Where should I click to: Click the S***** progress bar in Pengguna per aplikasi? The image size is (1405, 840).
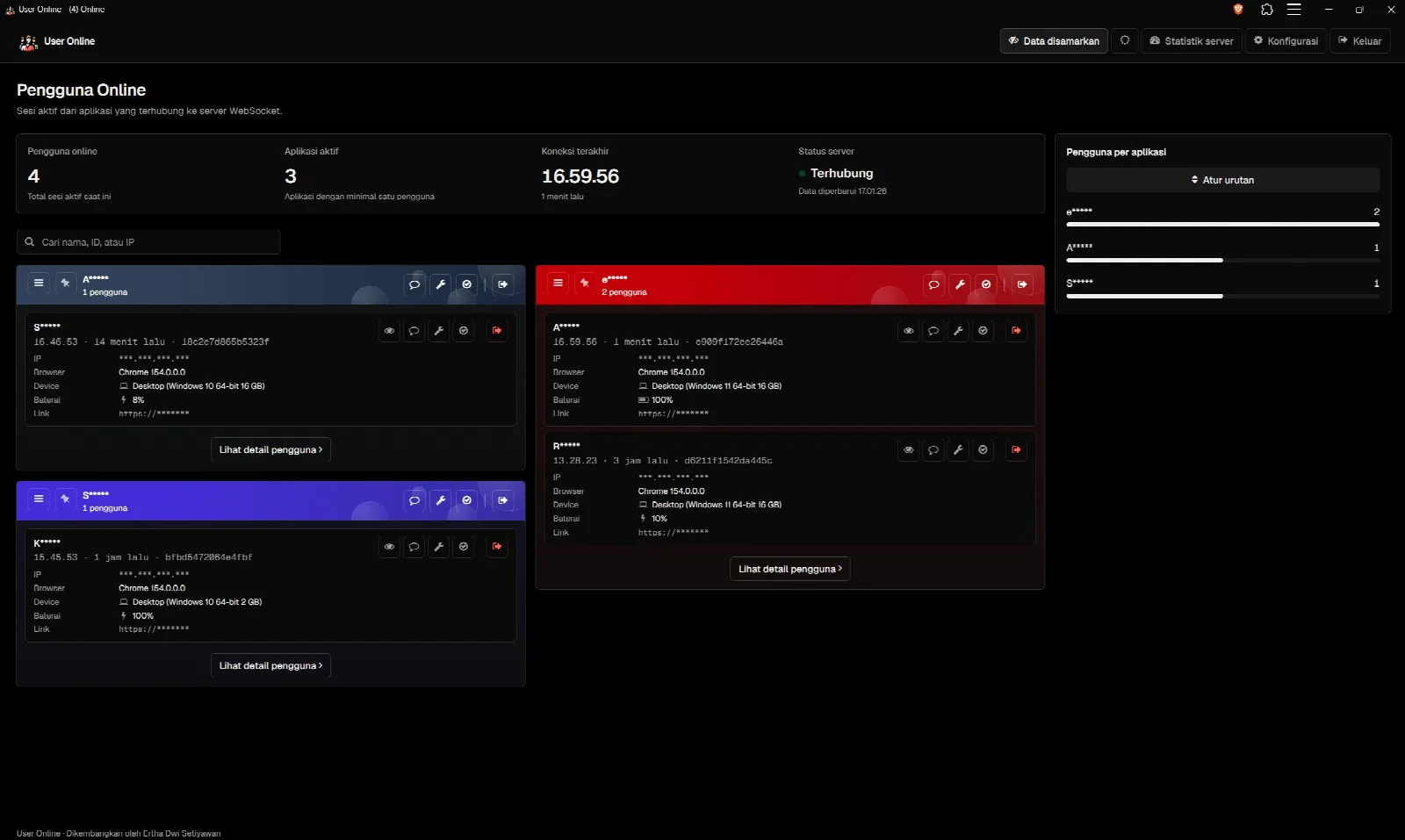pyautogui.click(x=1222, y=296)
